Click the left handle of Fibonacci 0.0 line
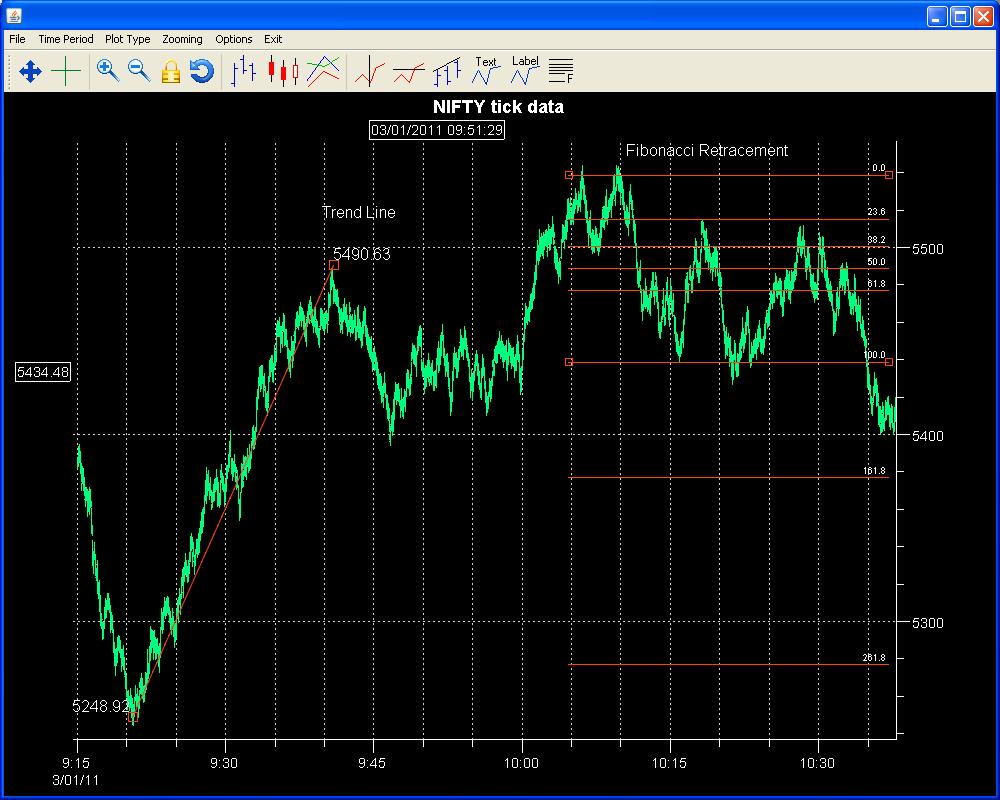 pos(569,175)
